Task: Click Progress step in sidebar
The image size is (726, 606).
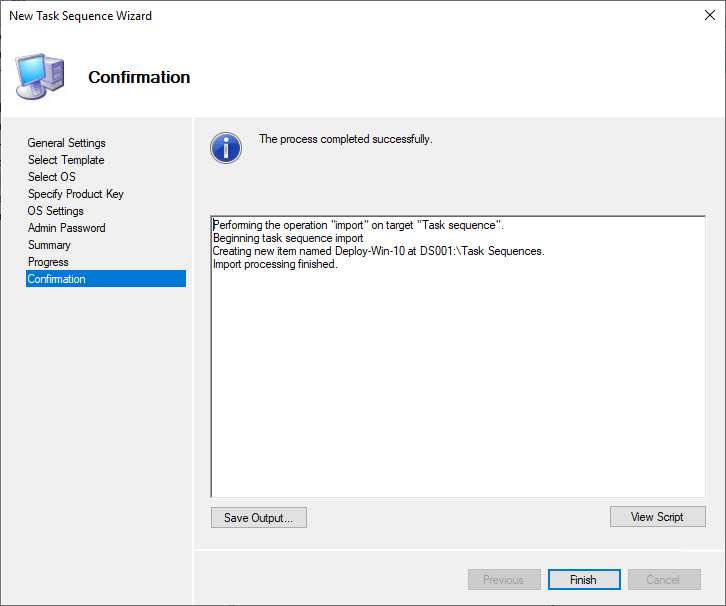Action: click(x=48, y=262)
